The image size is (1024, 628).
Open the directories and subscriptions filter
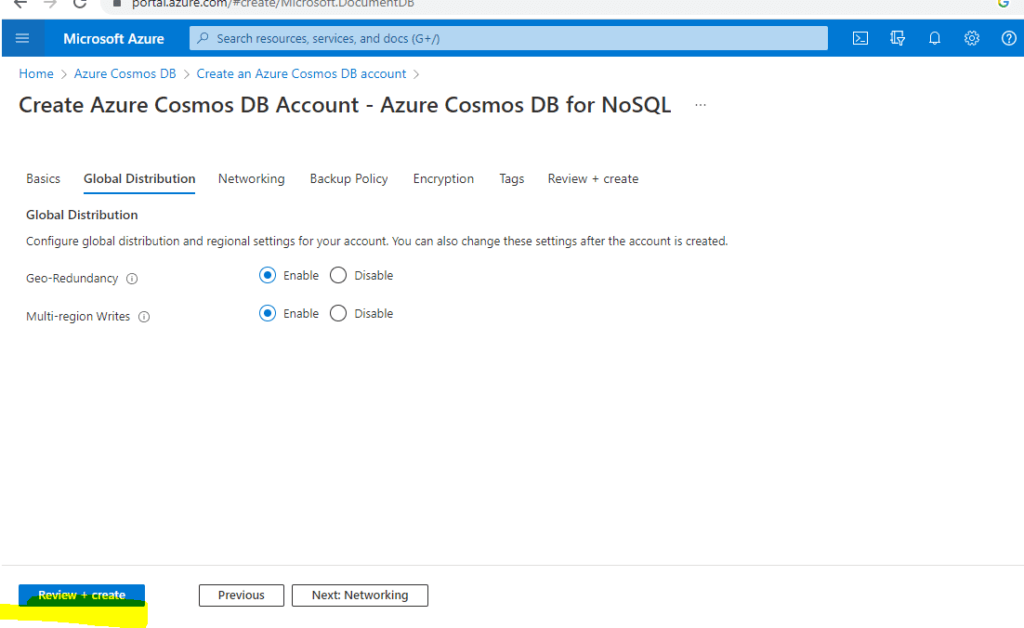click(x=897, y=38)
